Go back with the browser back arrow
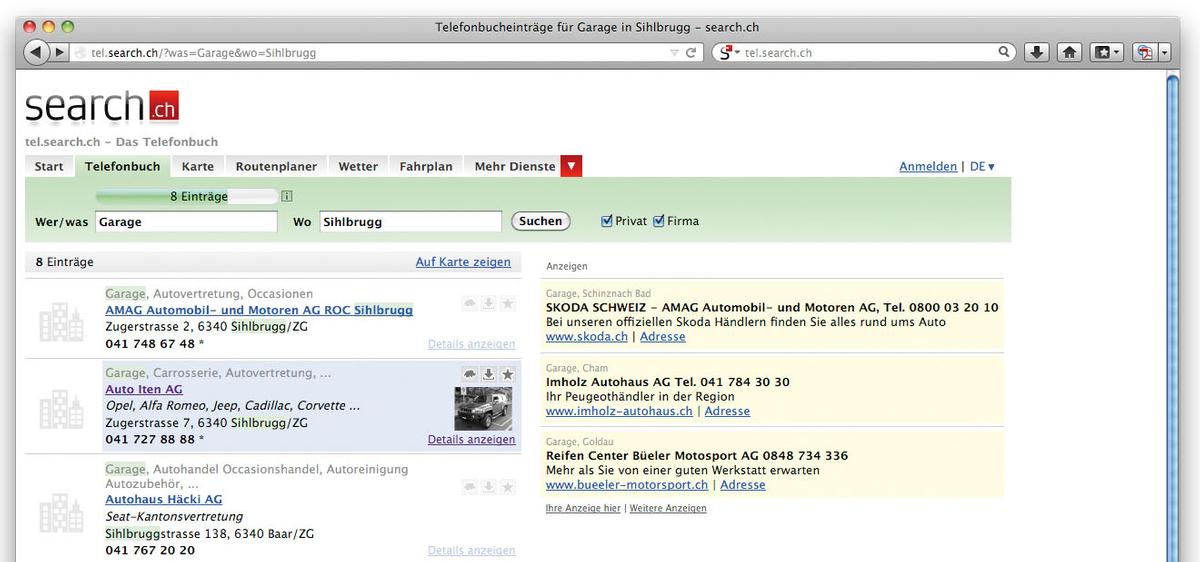The width and height of the screenshot is (1200, 562). click(36, 52)
